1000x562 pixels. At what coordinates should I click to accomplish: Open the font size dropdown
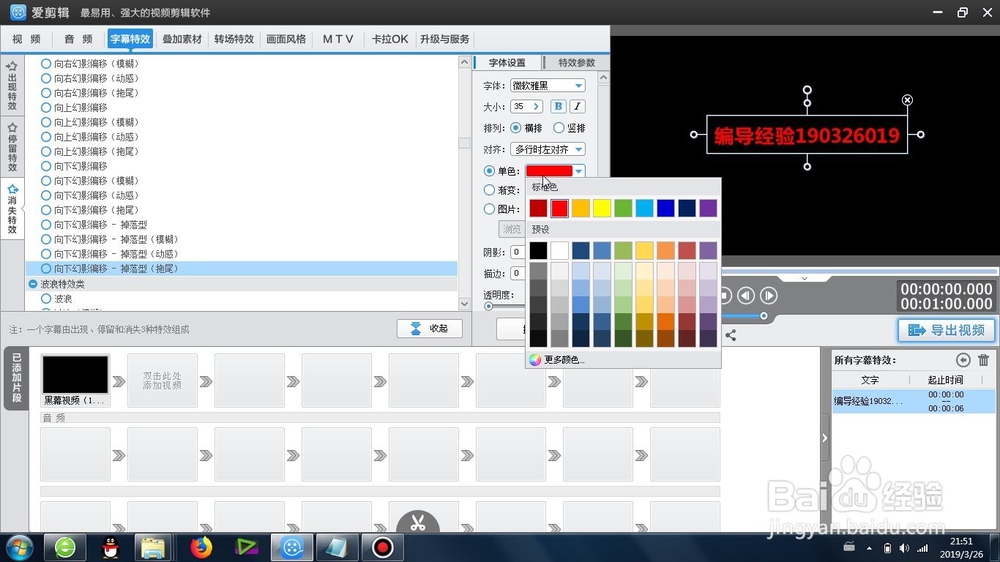tap(536, 107)
